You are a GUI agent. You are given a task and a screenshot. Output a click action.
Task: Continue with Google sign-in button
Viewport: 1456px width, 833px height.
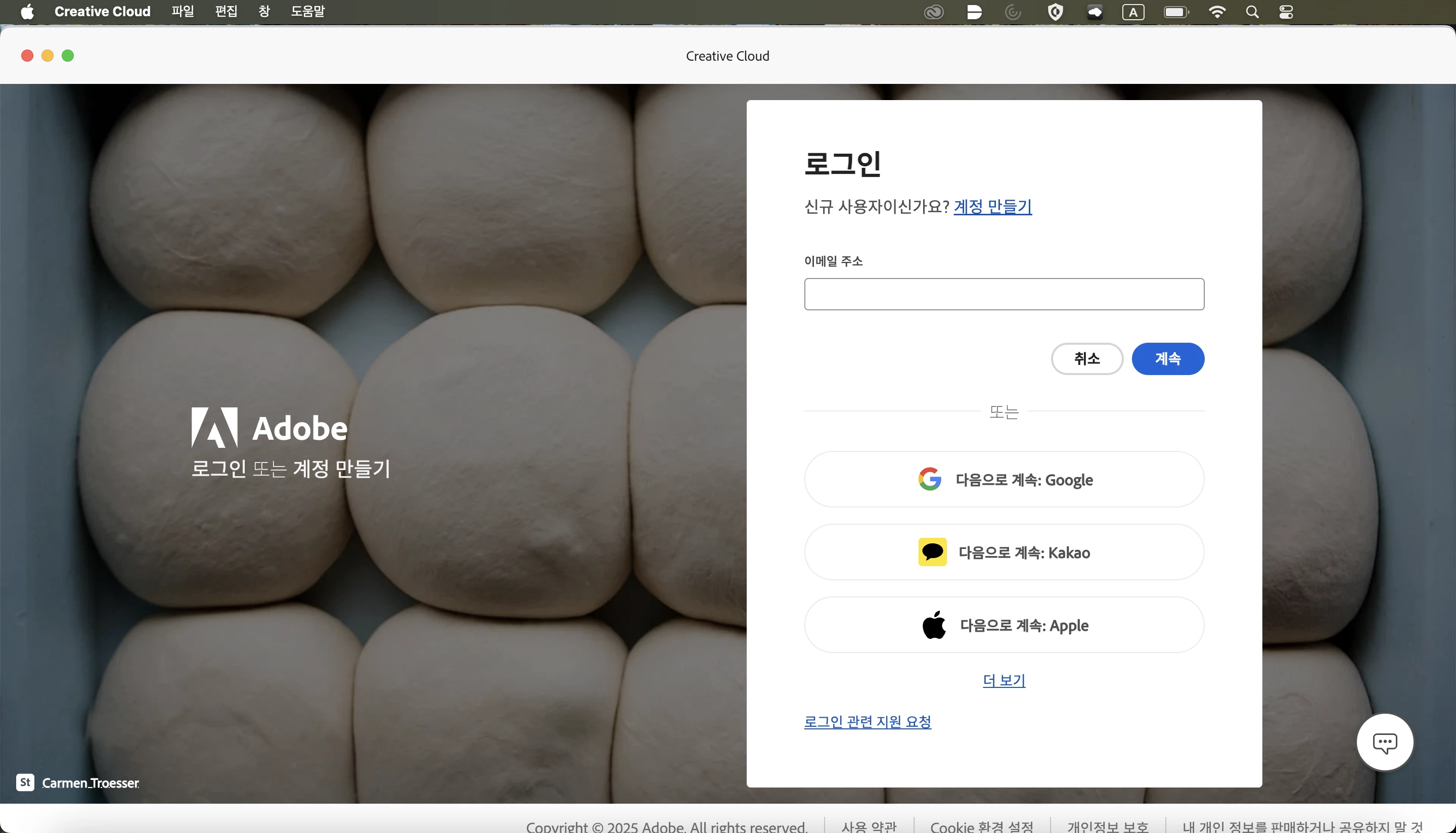pos(1004,480)
